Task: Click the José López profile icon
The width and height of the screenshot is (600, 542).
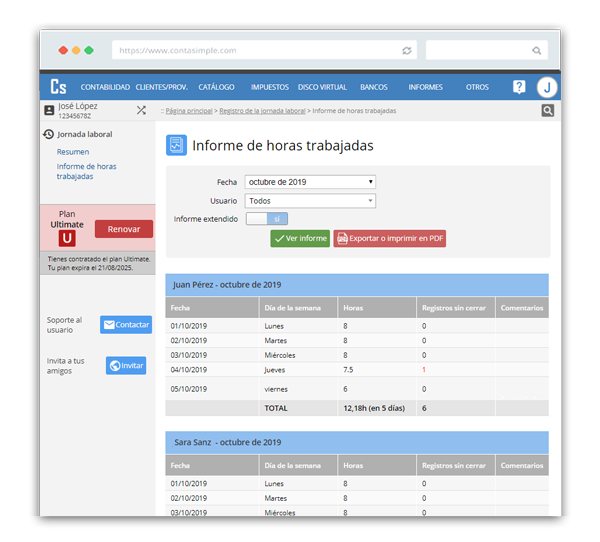Action: (x=49, y=110)
